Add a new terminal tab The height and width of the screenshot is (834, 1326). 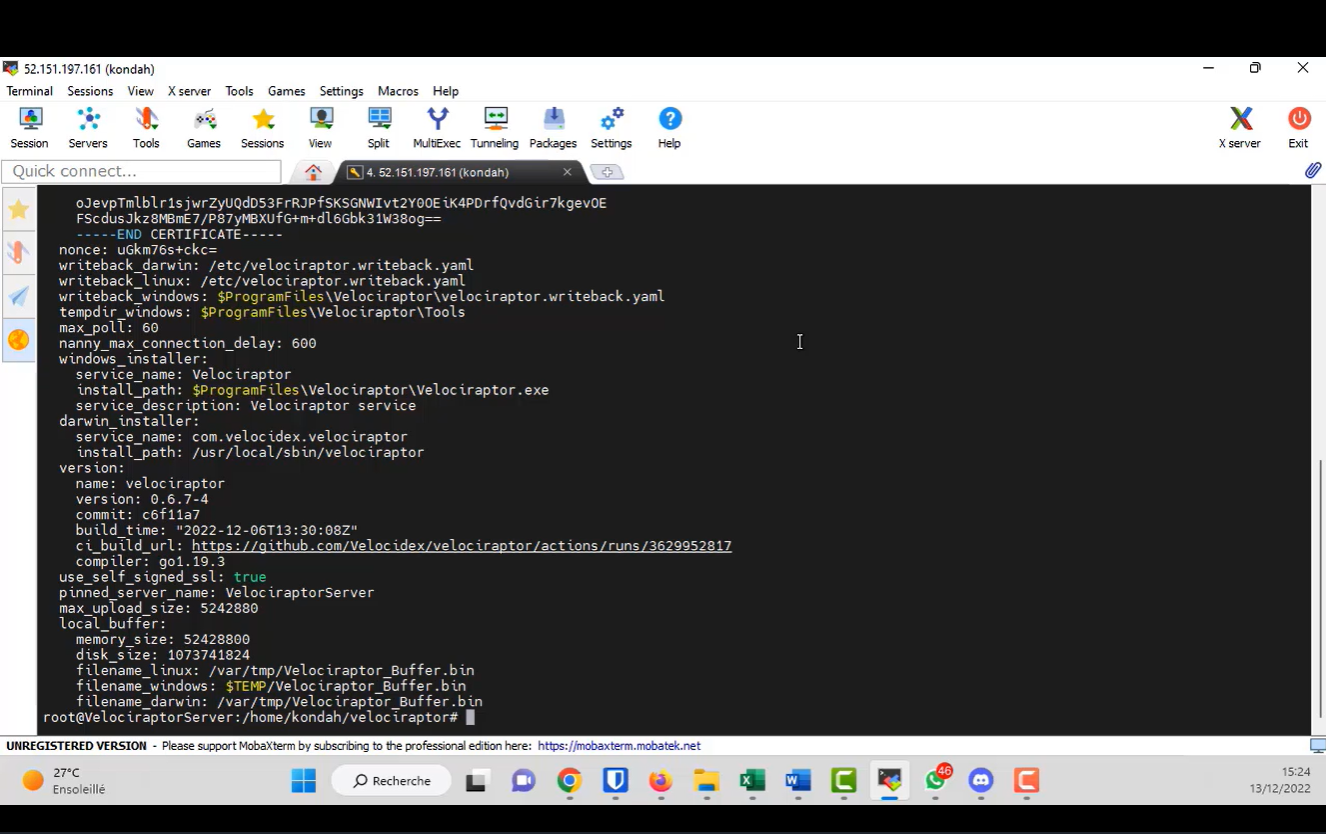[x=607, y=172]
